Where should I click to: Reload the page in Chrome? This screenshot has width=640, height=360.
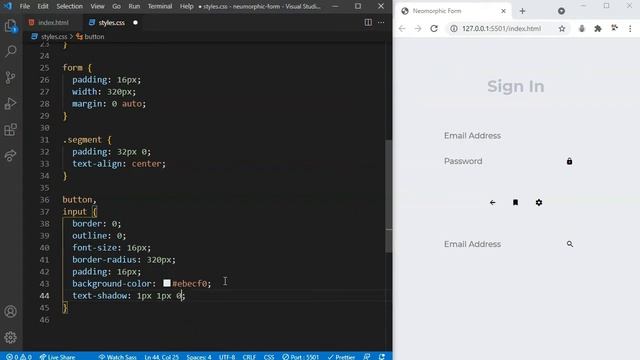tap(434, 29)
